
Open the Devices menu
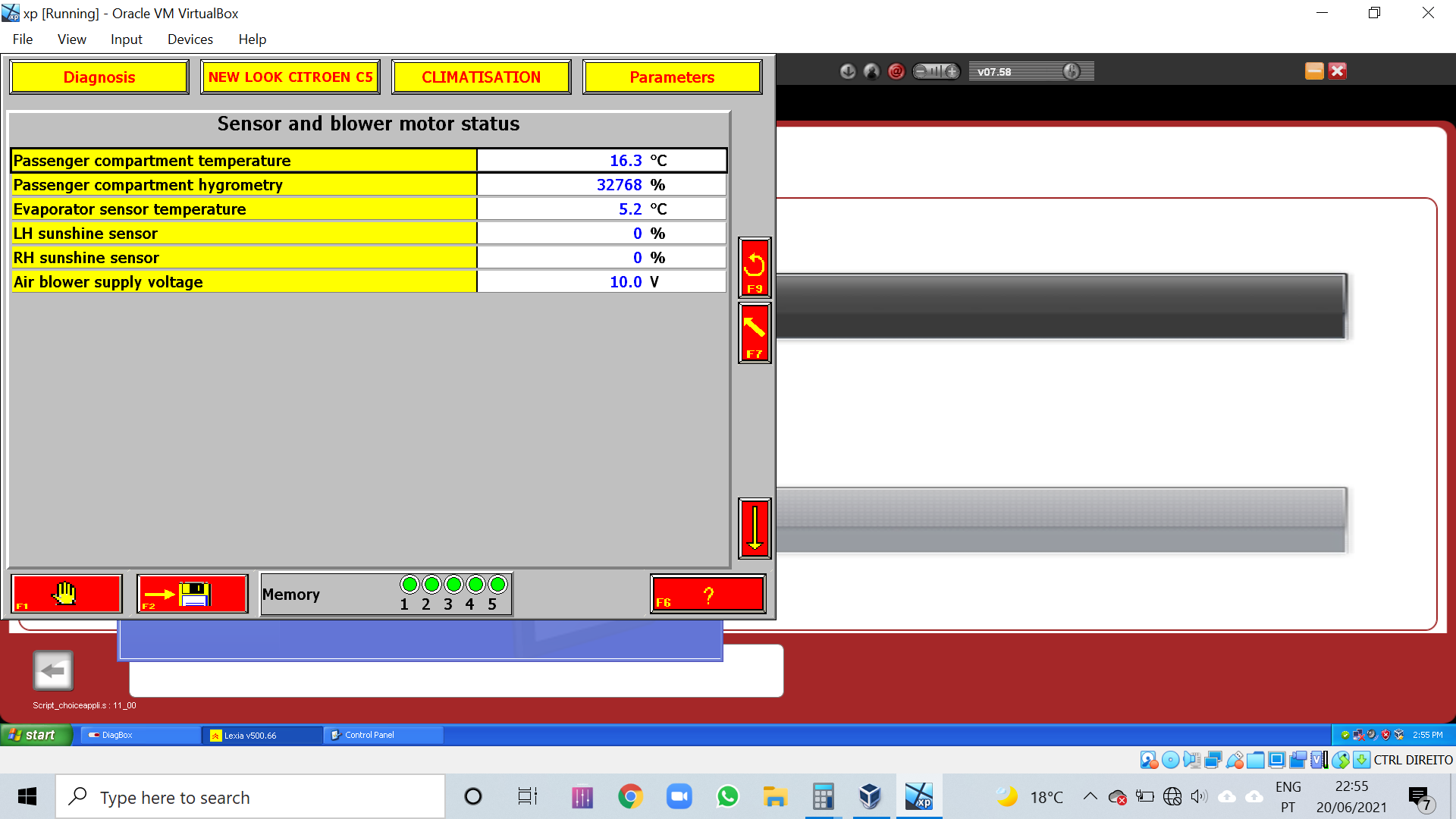190,39
